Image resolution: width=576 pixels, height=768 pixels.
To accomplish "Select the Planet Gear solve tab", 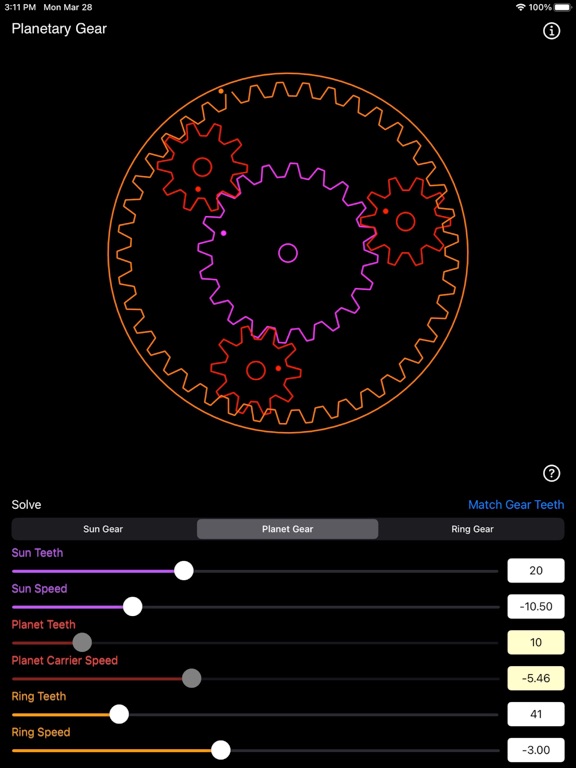I will click(288, 529).
